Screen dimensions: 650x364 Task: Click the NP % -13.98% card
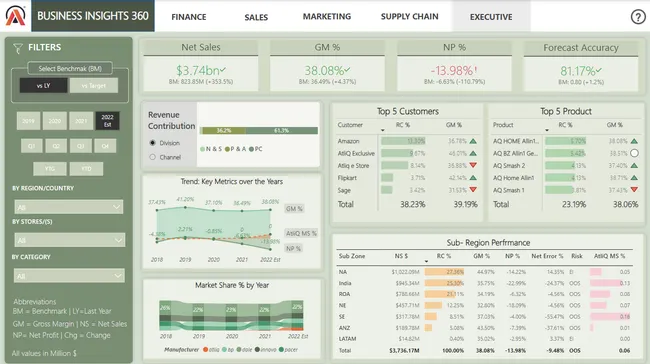(x=454, y=66)
